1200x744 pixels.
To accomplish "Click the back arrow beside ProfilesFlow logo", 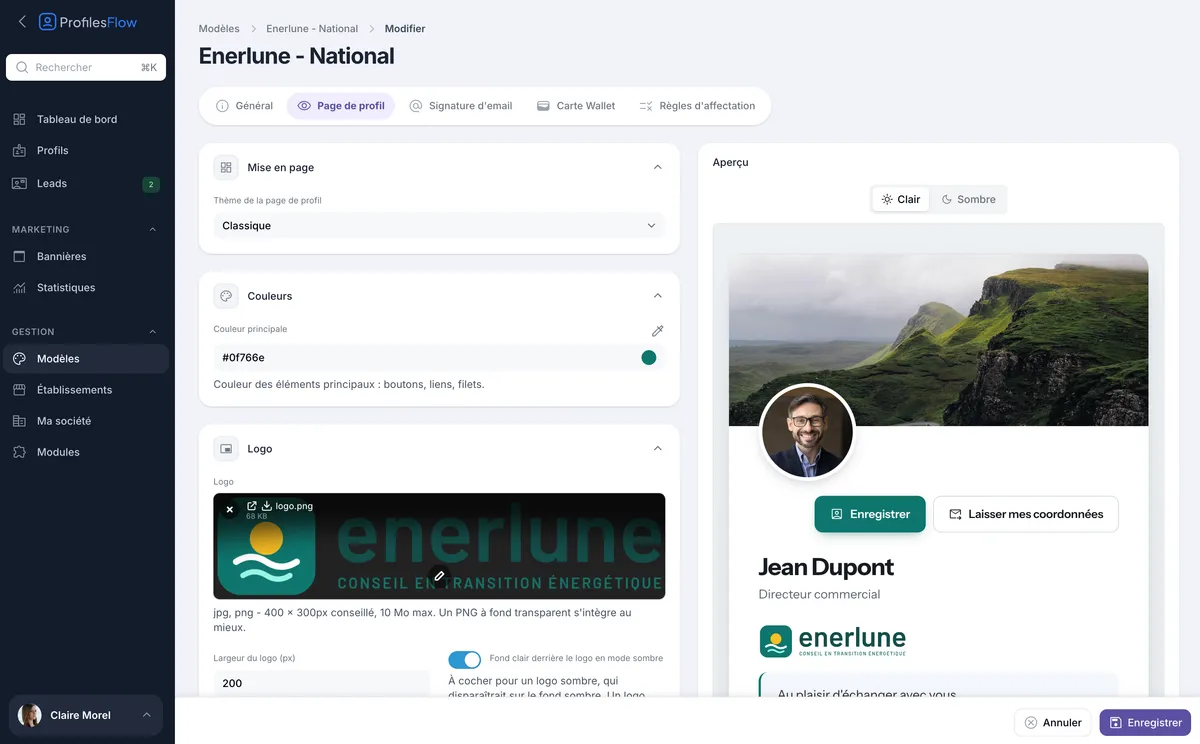I will [x=22, y=21].
